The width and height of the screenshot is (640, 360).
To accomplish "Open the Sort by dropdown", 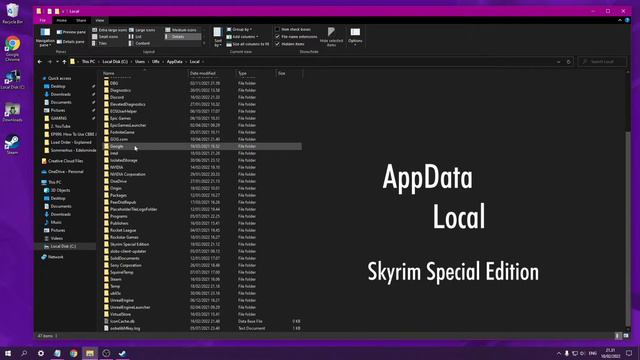I will 218,37.
